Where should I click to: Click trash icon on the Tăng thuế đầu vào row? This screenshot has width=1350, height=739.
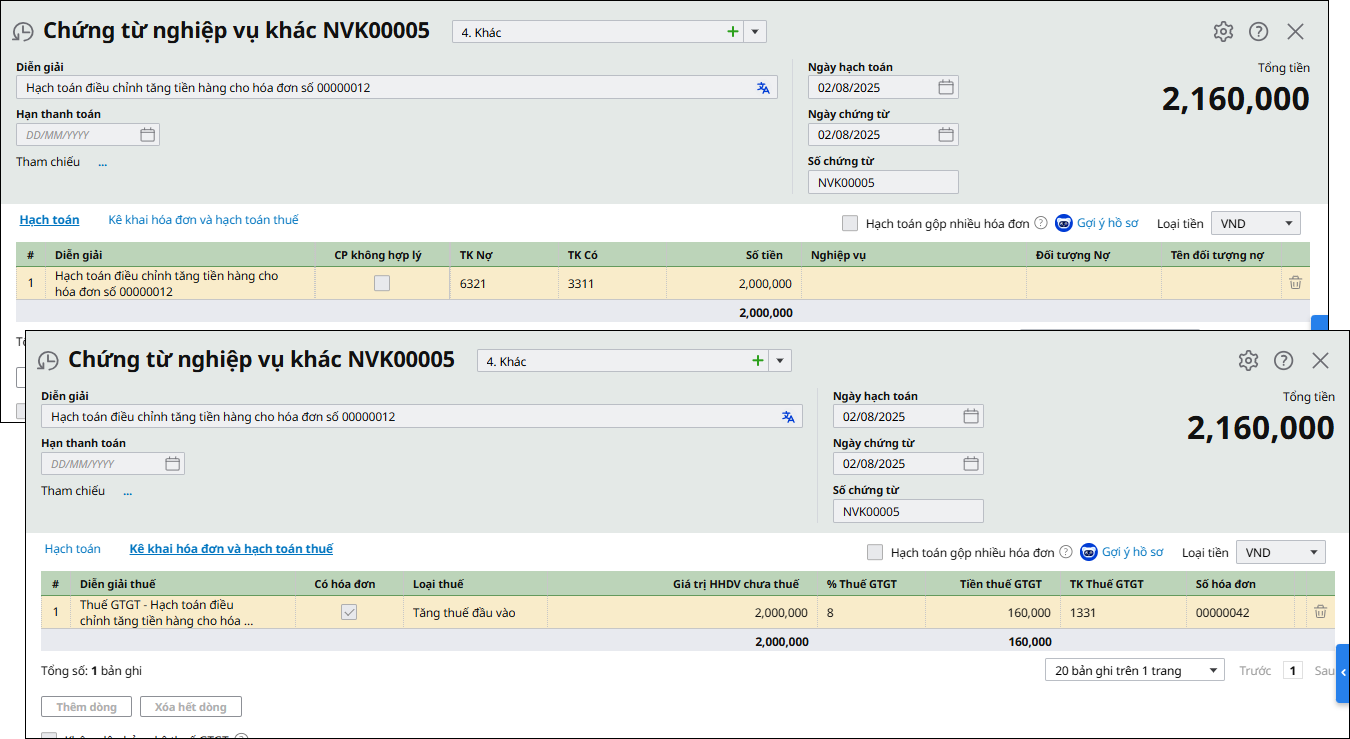(1320, 612)
